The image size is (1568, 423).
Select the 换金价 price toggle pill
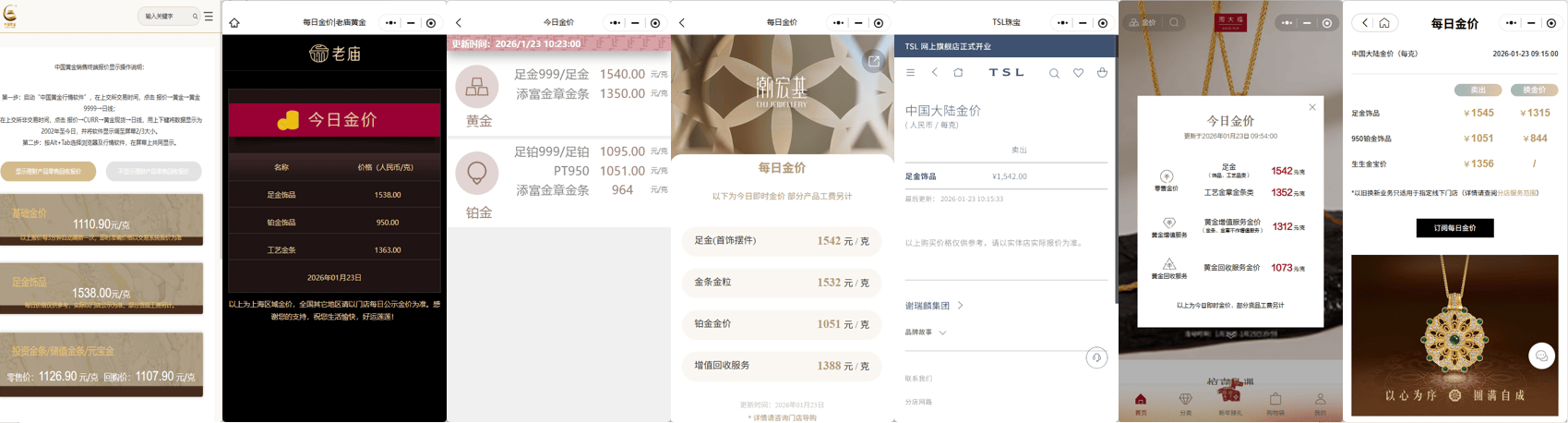(x=1534, y=90)
